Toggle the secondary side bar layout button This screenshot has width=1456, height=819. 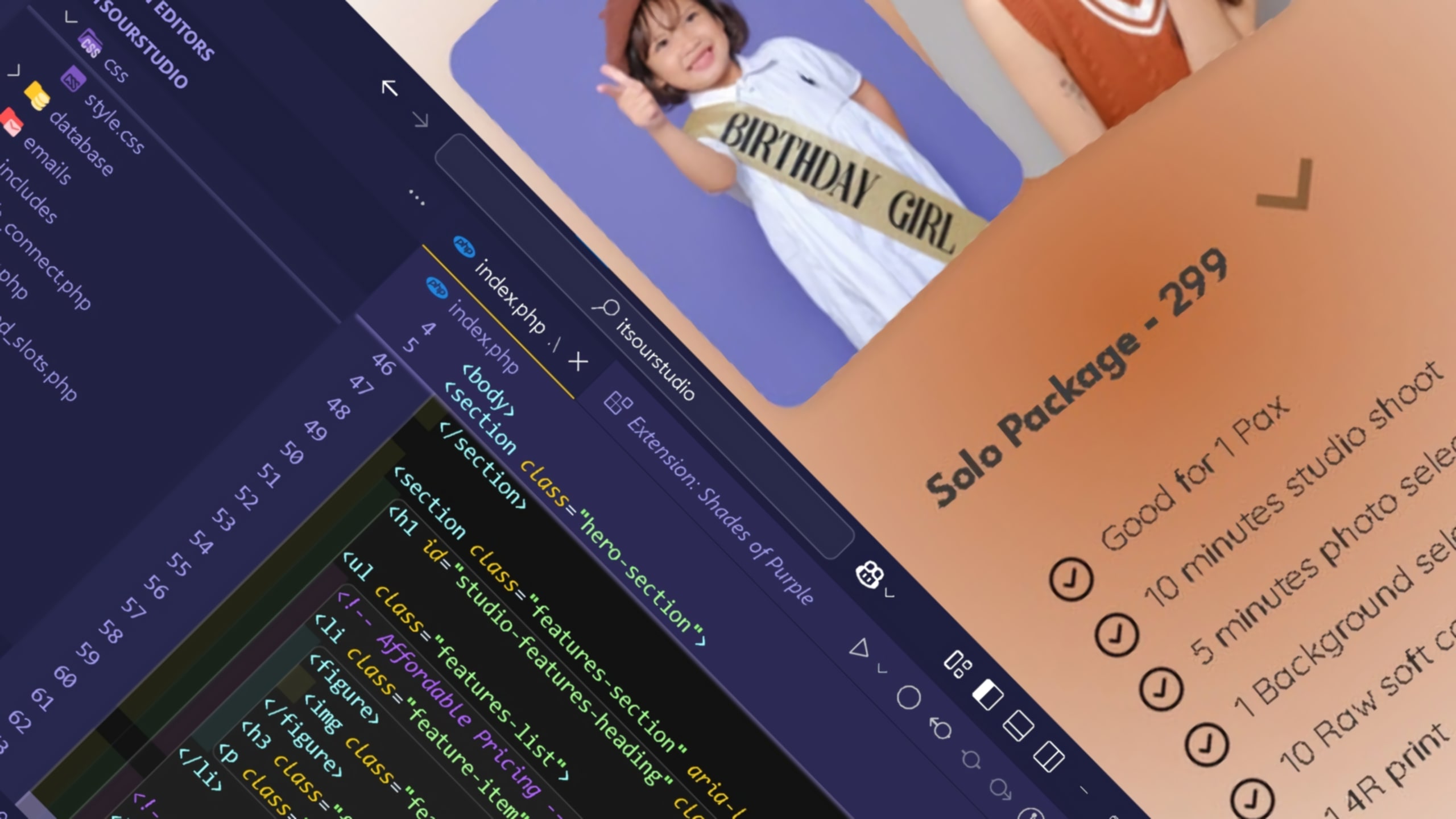coord(1048,756)
